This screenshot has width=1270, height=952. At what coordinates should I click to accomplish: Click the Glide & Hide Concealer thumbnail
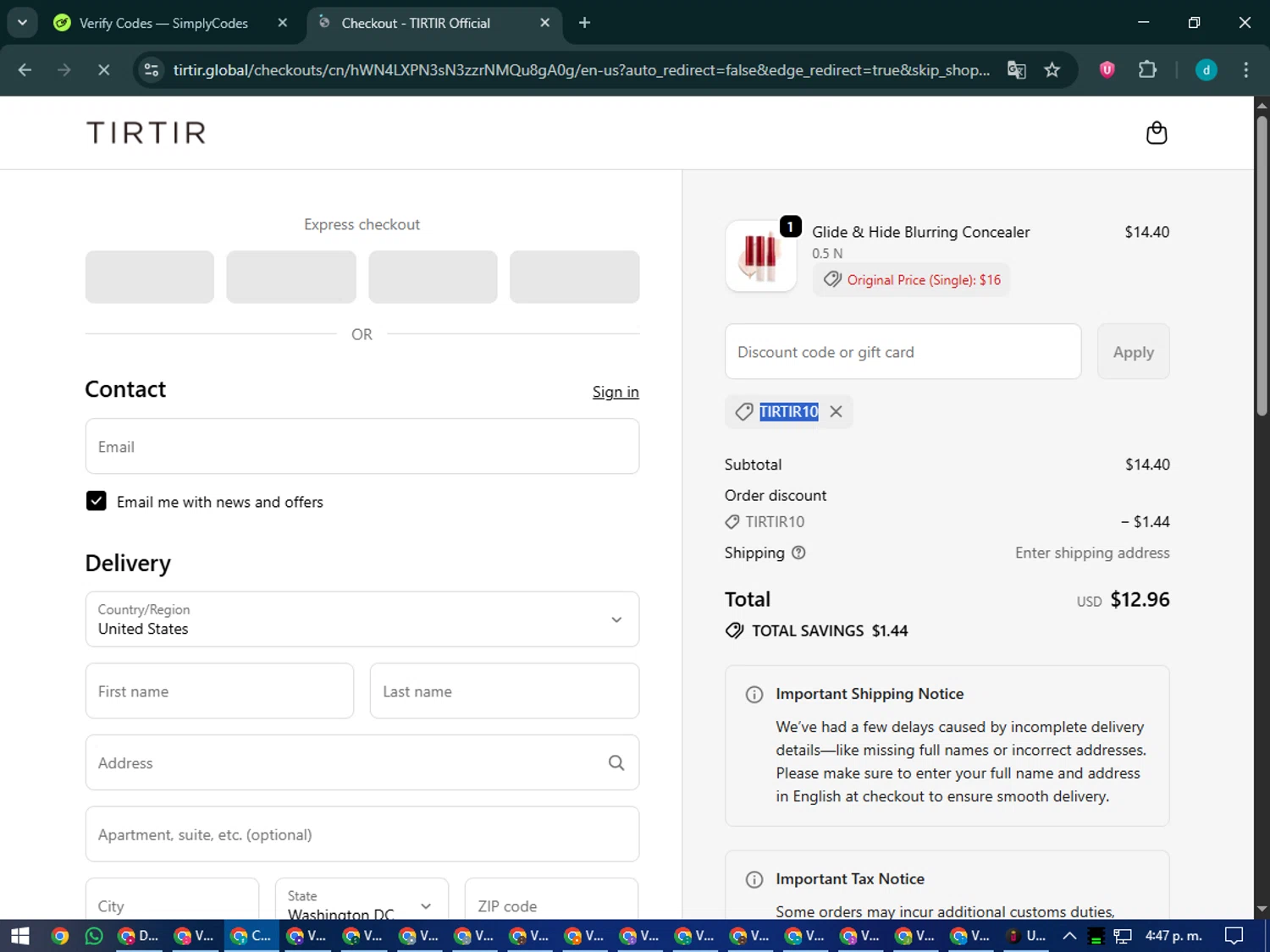pos(760,256)
